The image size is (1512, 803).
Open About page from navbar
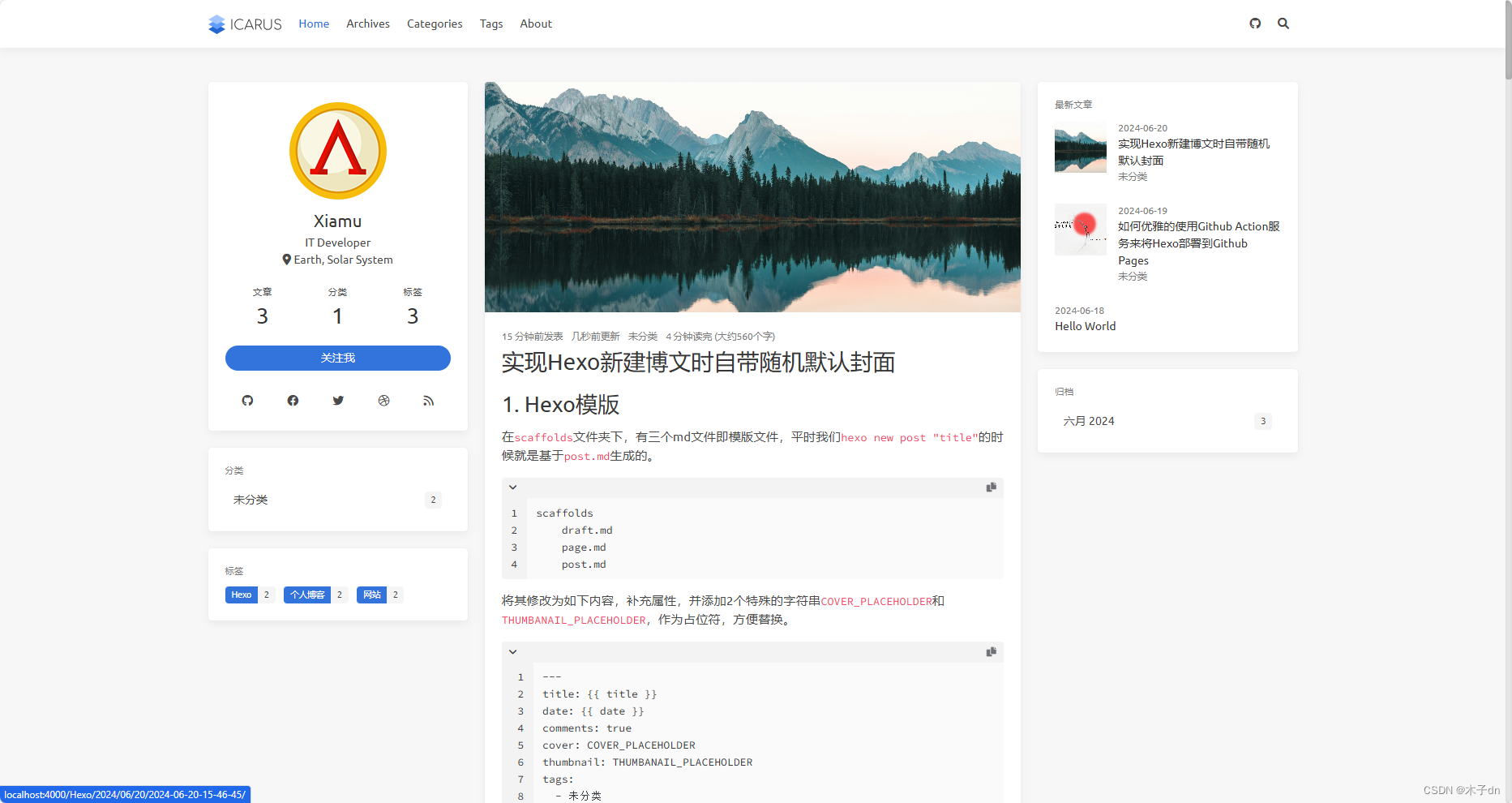click(x=536, y=24)
